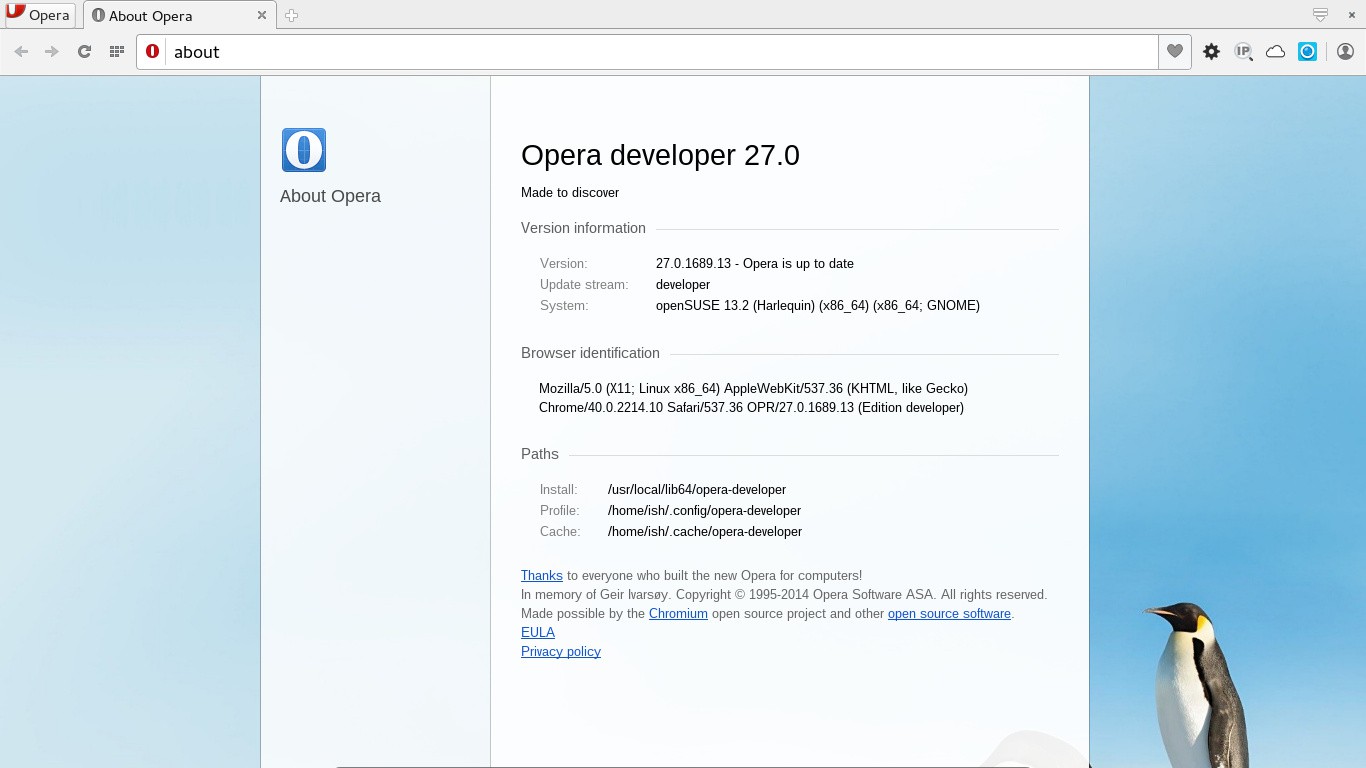Go back to the previous page

click(x=21, y=52)
